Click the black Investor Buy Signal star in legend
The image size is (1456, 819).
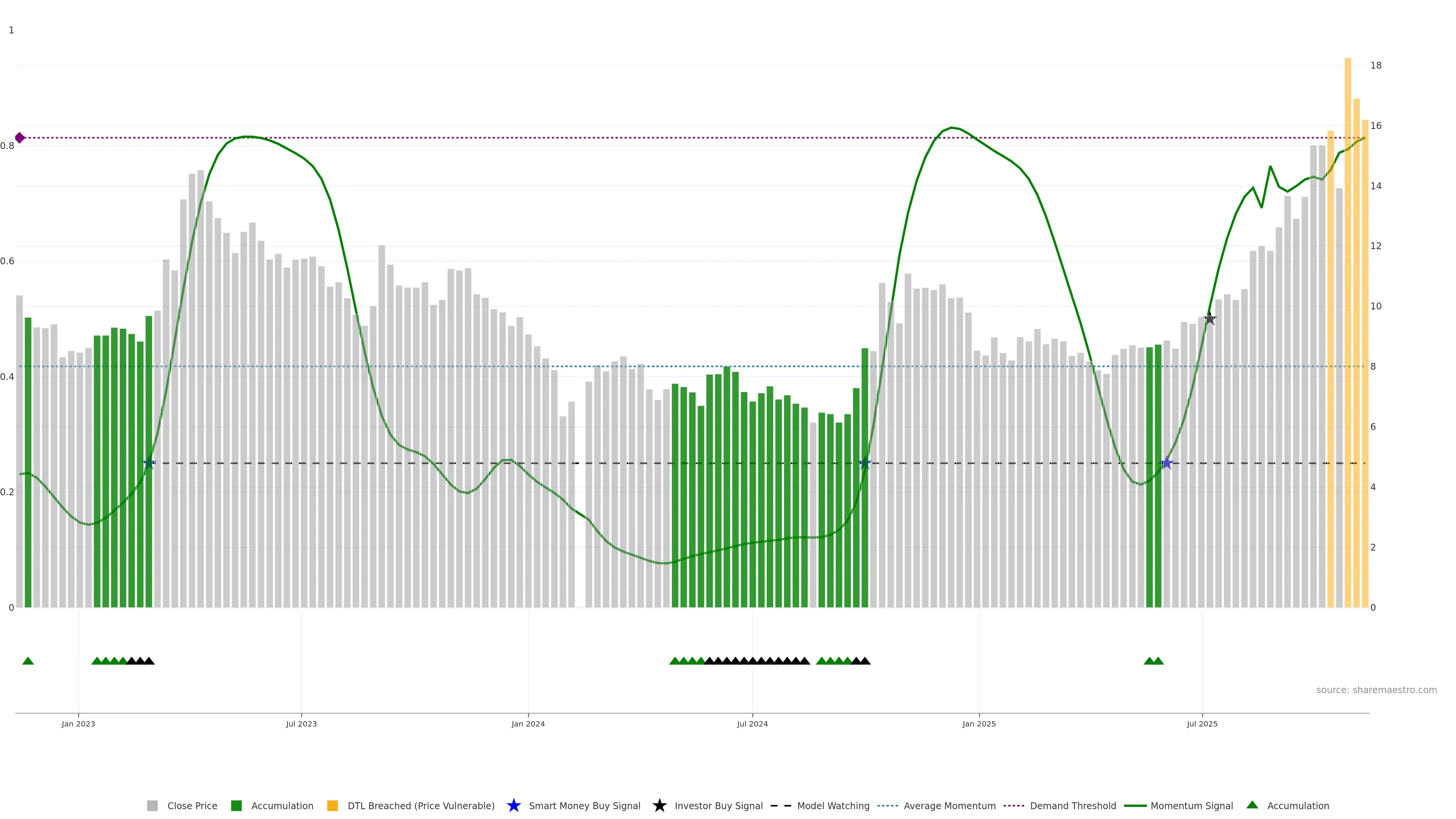(x=659, y=805)
